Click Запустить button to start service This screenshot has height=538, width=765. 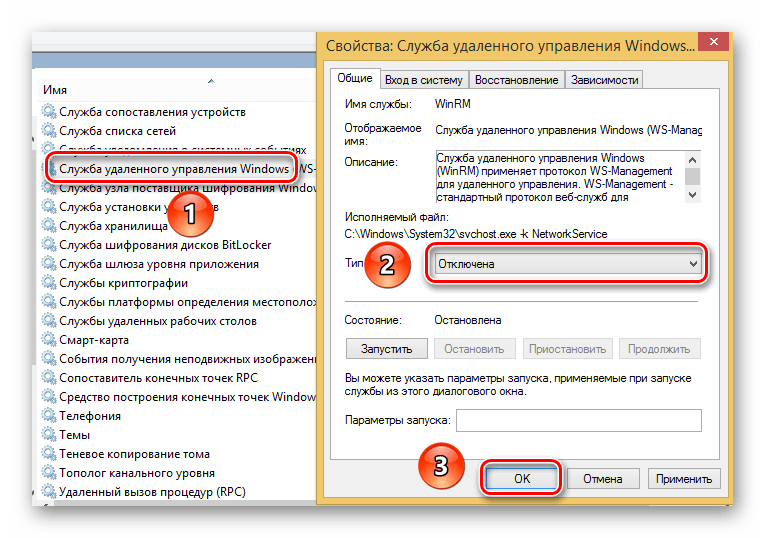click(386, 349)
